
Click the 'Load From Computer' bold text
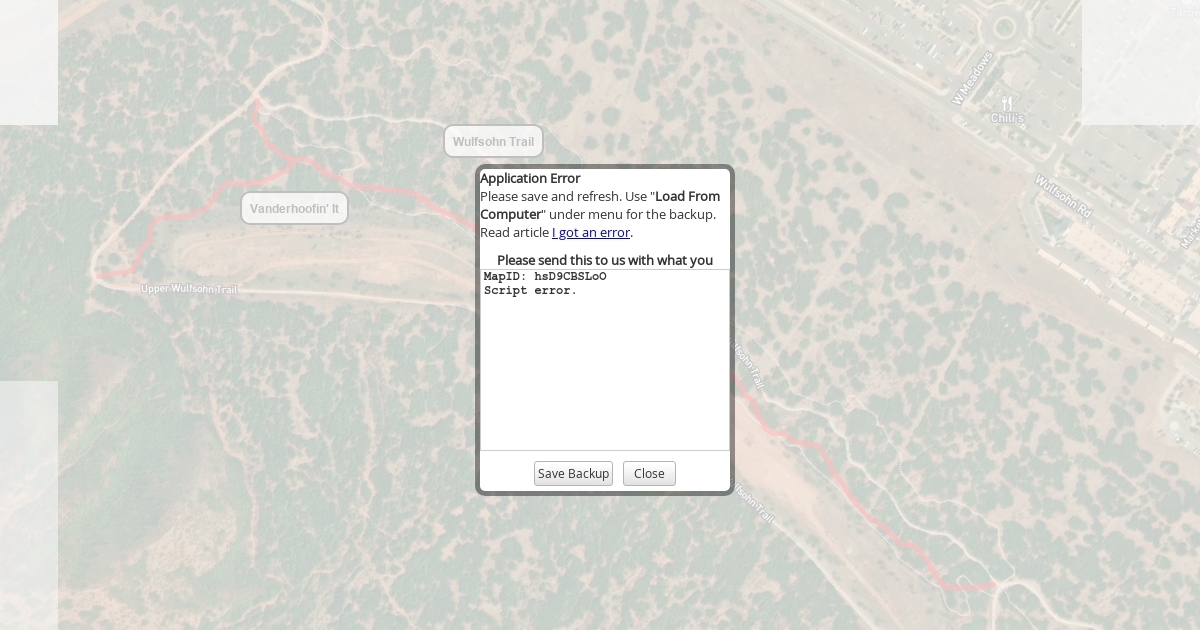[600, 205]
